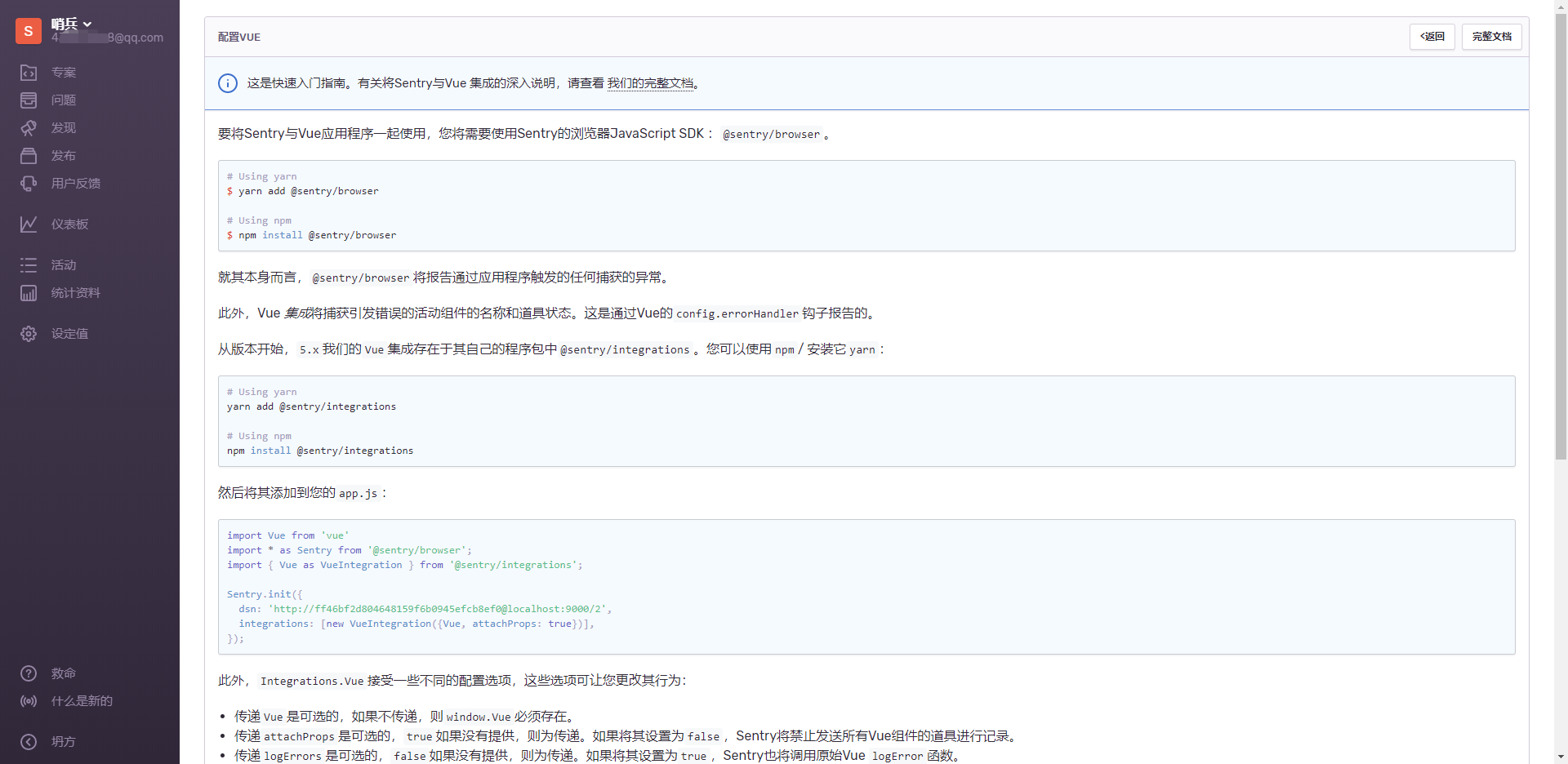Click the account email under 哨兵
This screenshot has width=1568, height=764.
click(107, 38)
